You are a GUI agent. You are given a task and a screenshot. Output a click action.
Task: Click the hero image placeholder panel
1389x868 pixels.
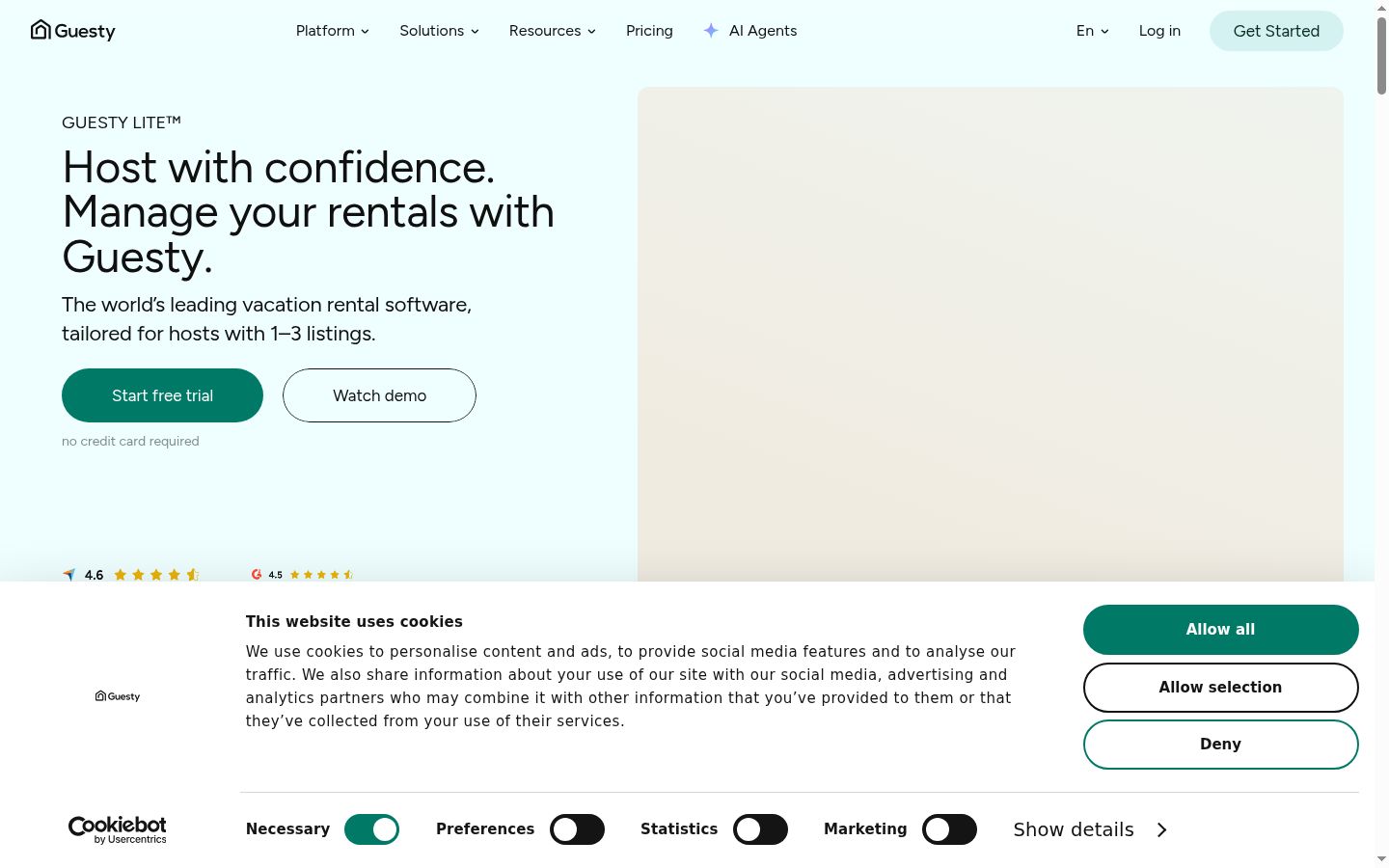[x=991, y=334]
